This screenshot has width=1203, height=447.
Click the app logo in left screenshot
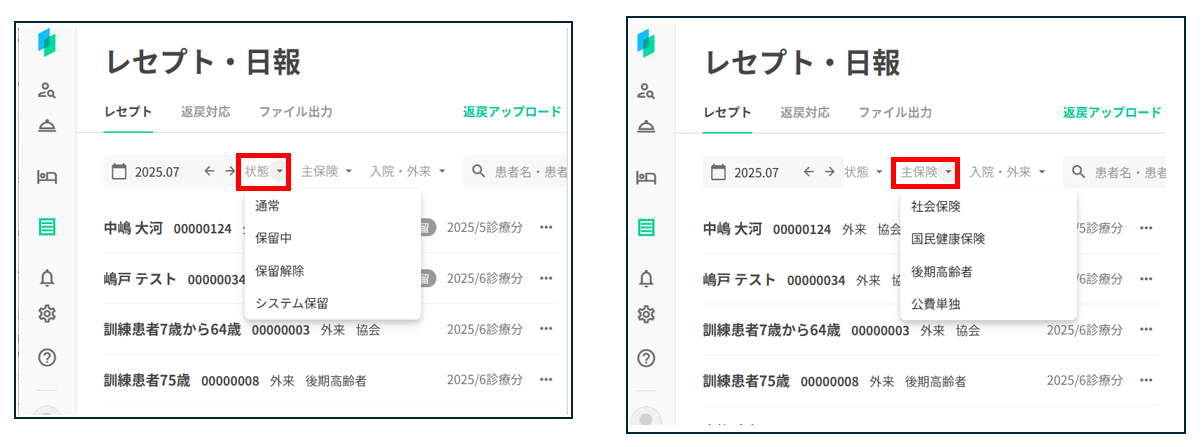pos(46,44)
